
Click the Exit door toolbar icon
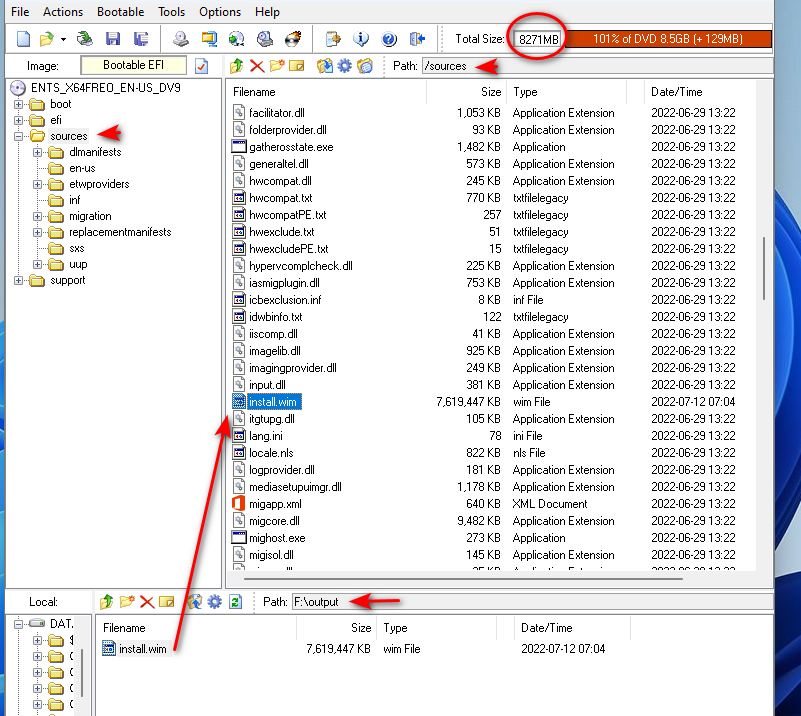tap(417, 39)
